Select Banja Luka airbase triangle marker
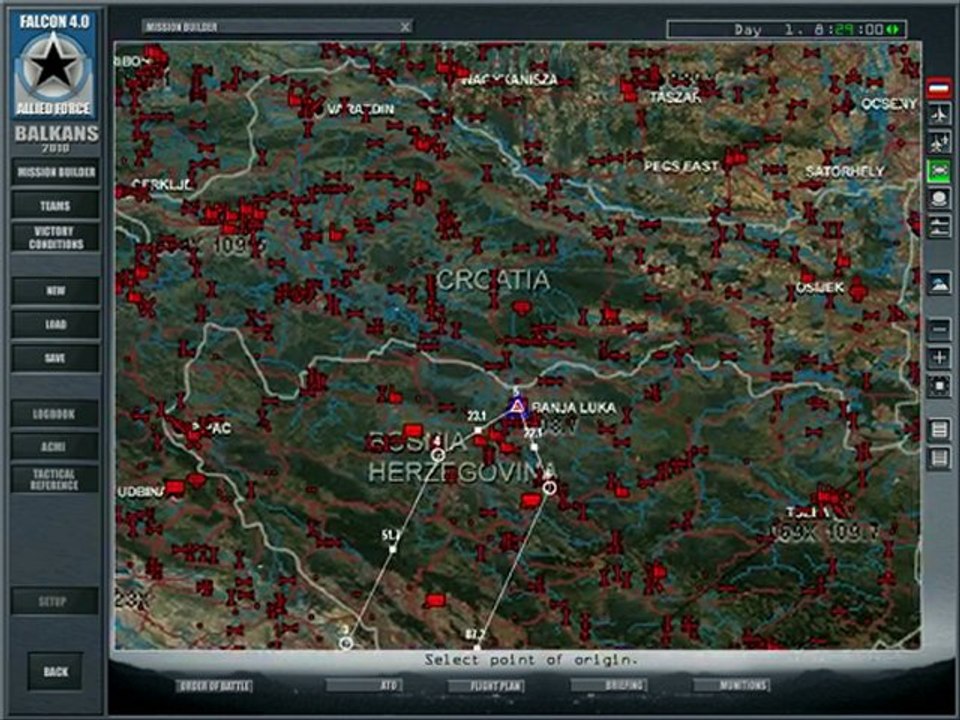 (518, 407)
